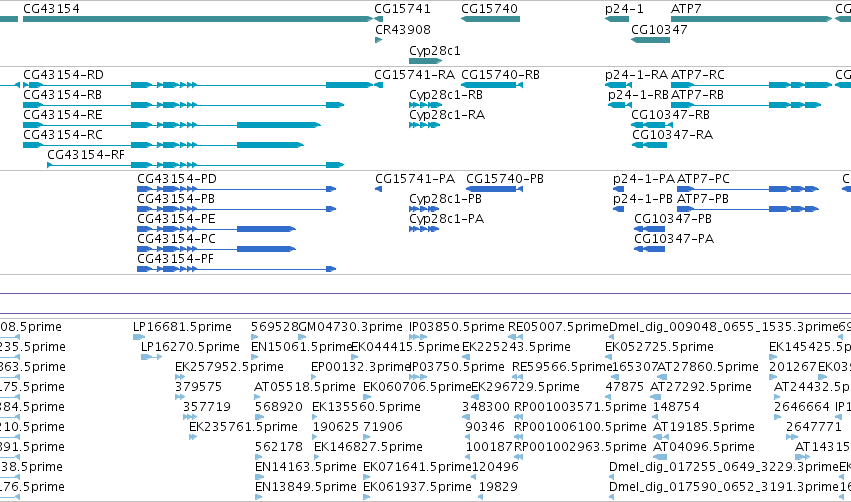
Task: Click protein CG43154-PC label
Action: pyautogui.click(x=176, y=239)
